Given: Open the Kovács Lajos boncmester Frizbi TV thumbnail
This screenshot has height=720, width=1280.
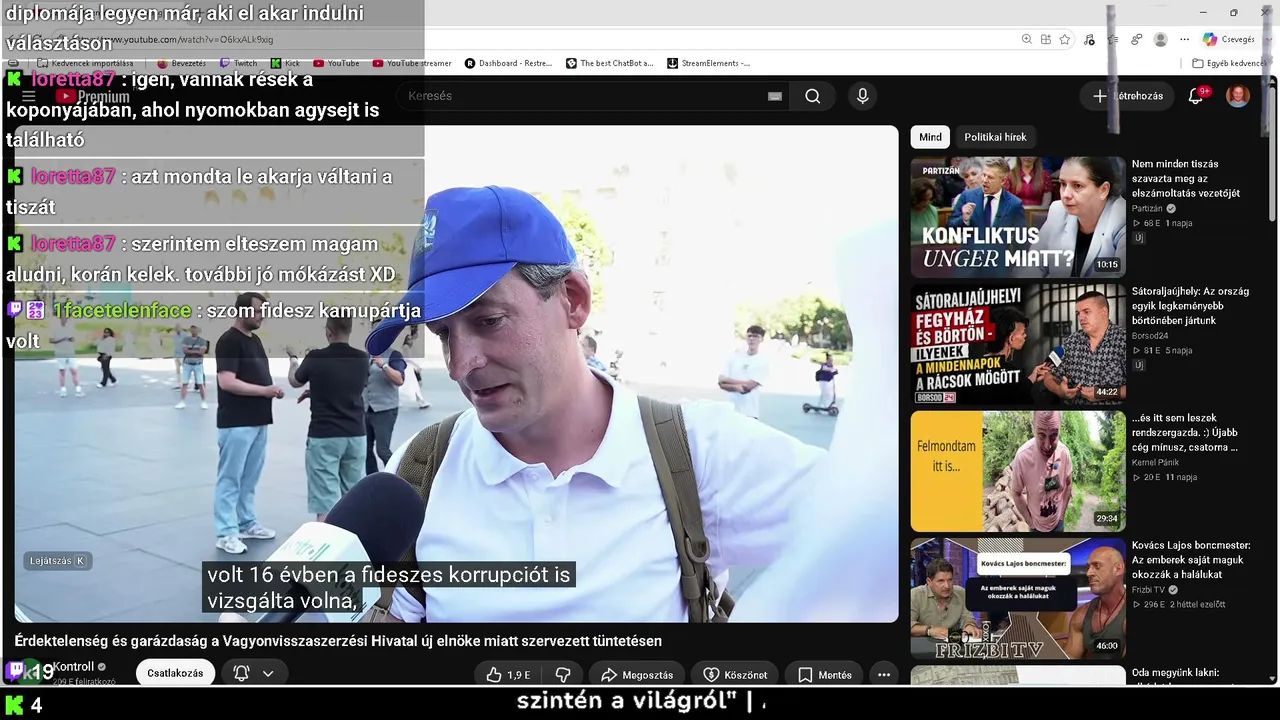Looking at the screenshot, I should 1018,598.
